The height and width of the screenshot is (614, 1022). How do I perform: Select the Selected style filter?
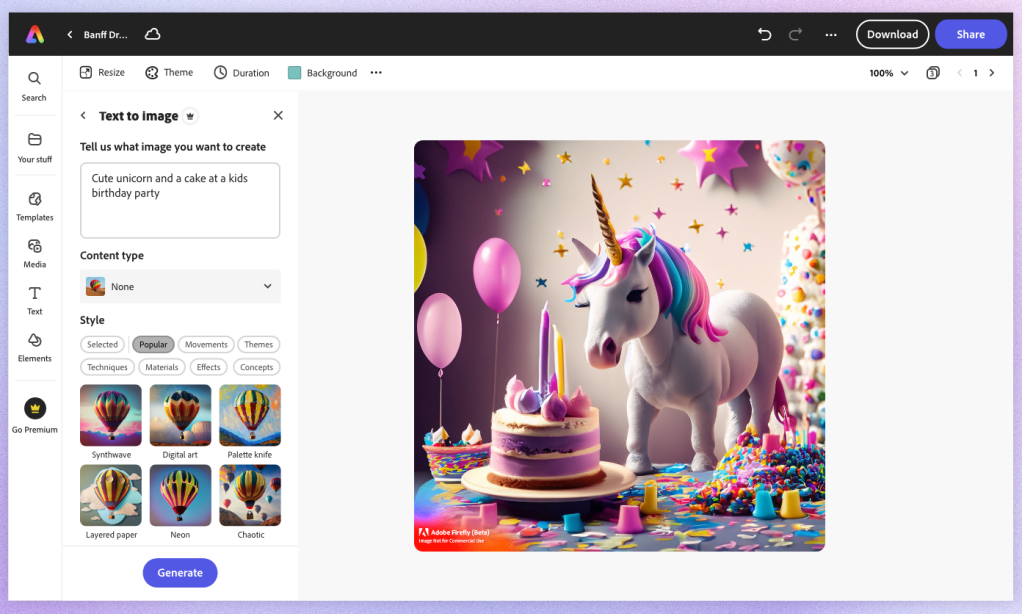[102, 344]
